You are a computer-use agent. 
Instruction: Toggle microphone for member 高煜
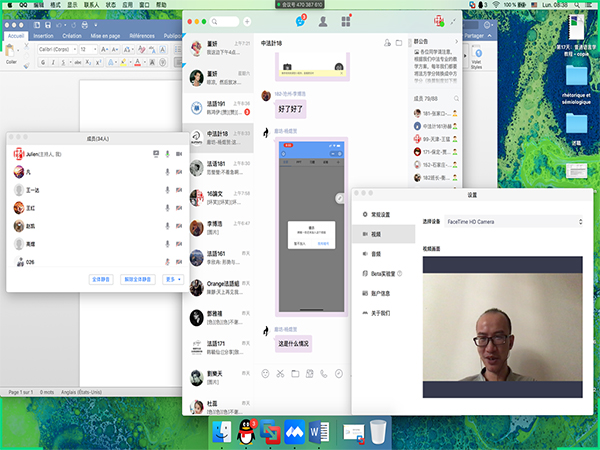[x=167, y=244]
